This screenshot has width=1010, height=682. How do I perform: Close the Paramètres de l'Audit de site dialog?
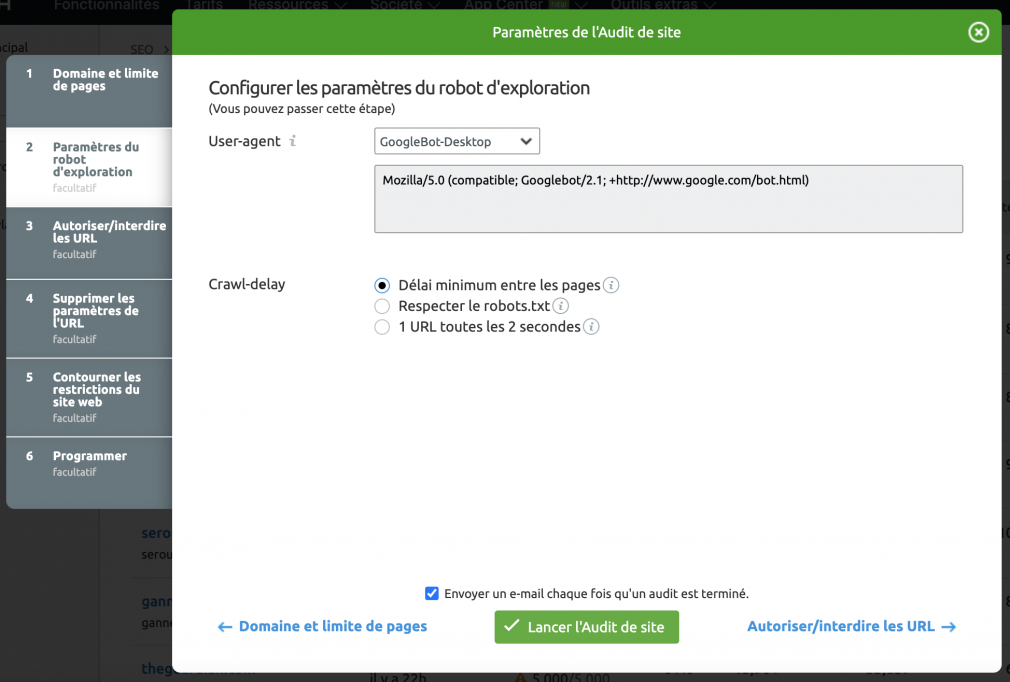[x=978, y=32]
